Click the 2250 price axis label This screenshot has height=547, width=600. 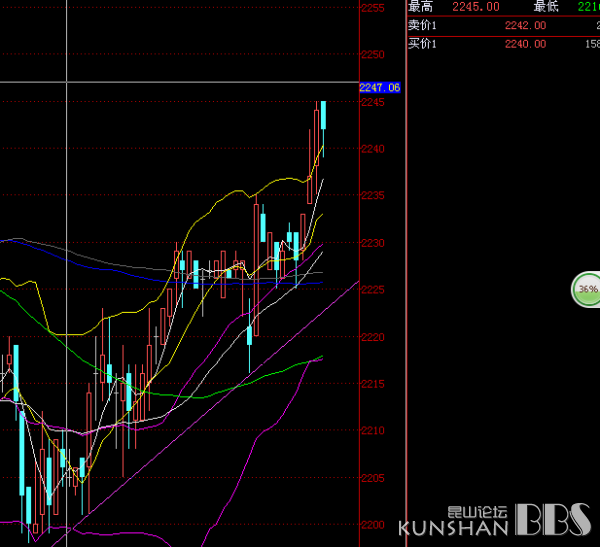point(373,54)
